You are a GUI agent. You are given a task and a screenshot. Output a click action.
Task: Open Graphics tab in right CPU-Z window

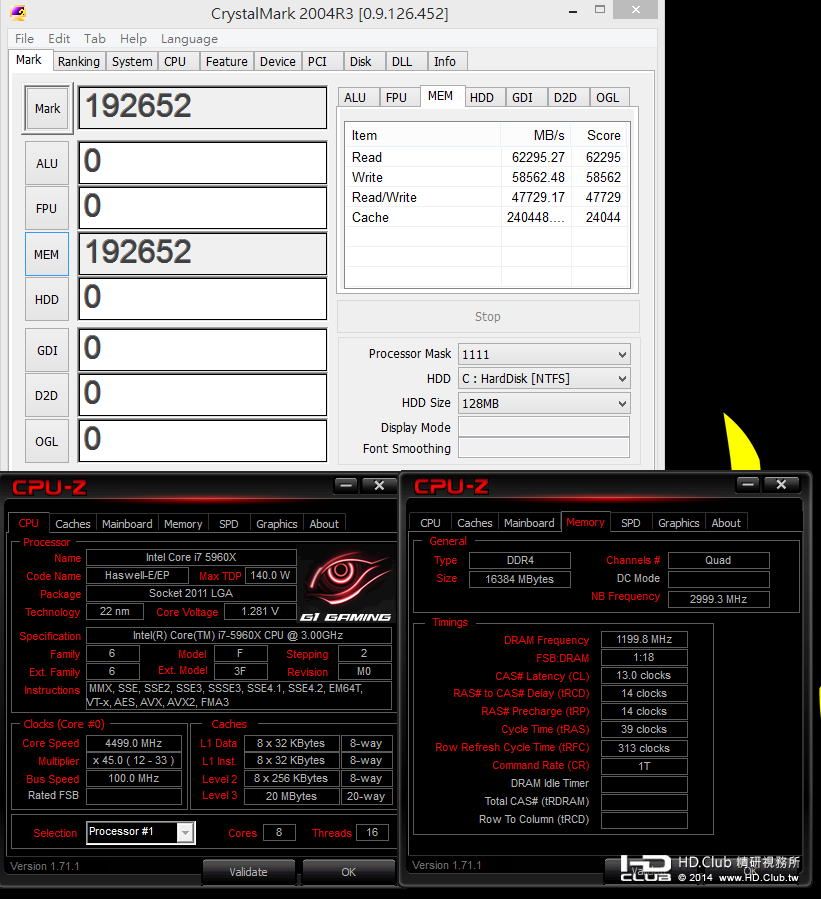pos(679,522)
